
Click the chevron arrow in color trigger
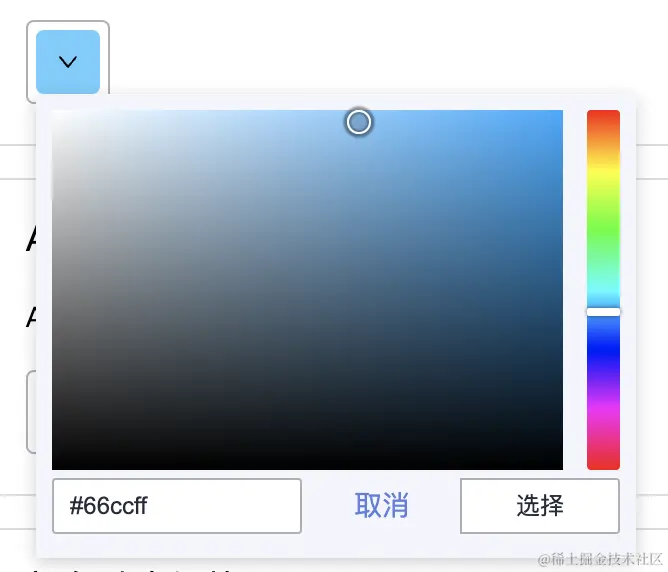(68, 62)
